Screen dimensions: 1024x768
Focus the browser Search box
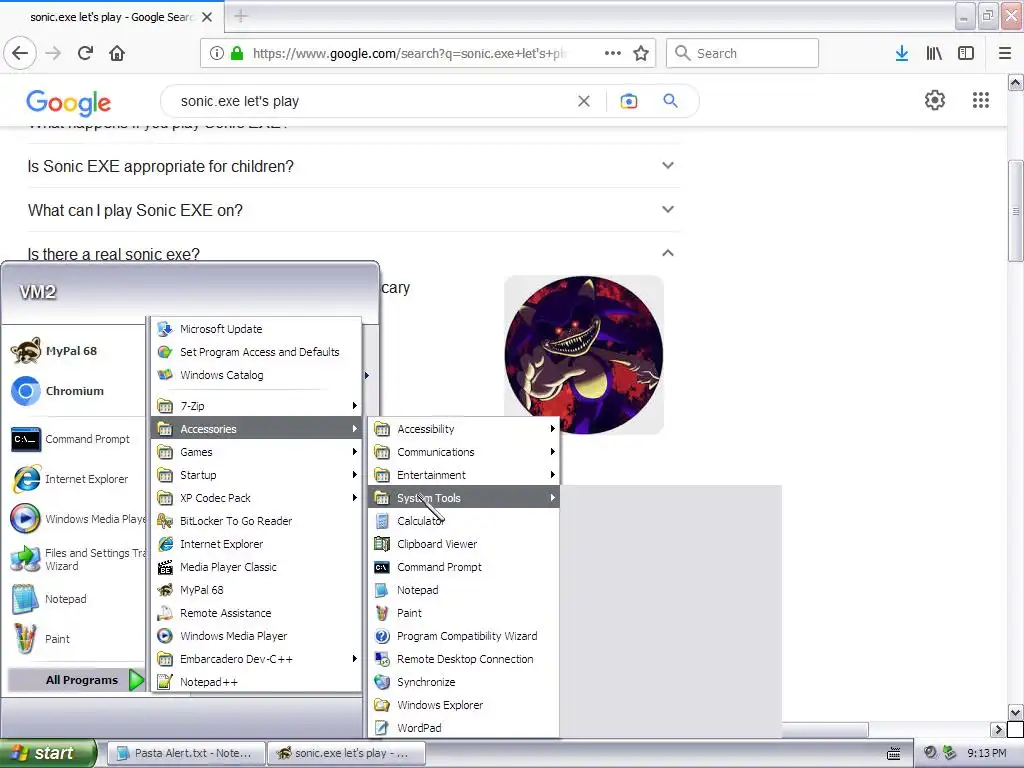pyautogui.click(x=743, y=54)
